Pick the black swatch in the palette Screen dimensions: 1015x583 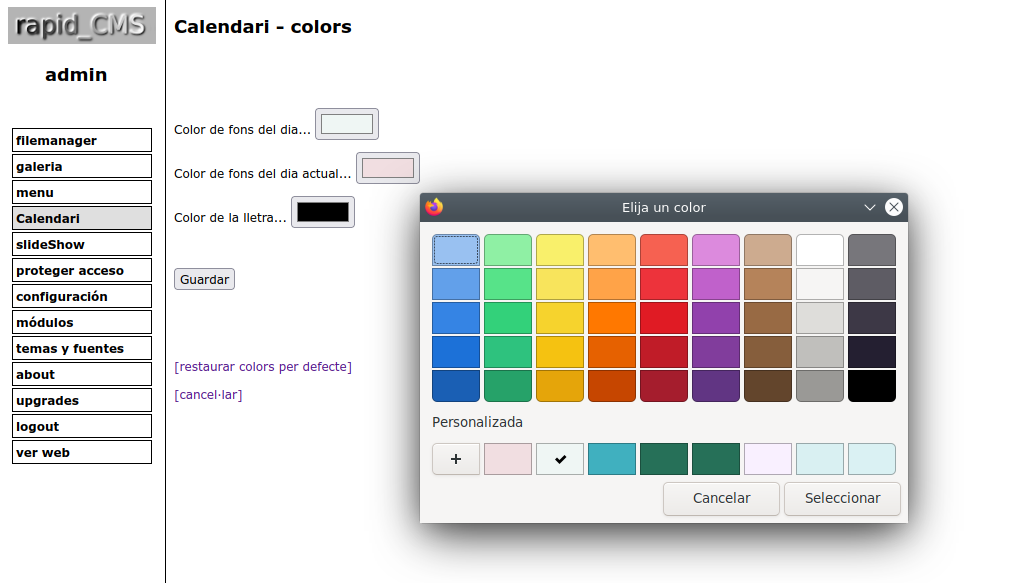coord(872,386)
